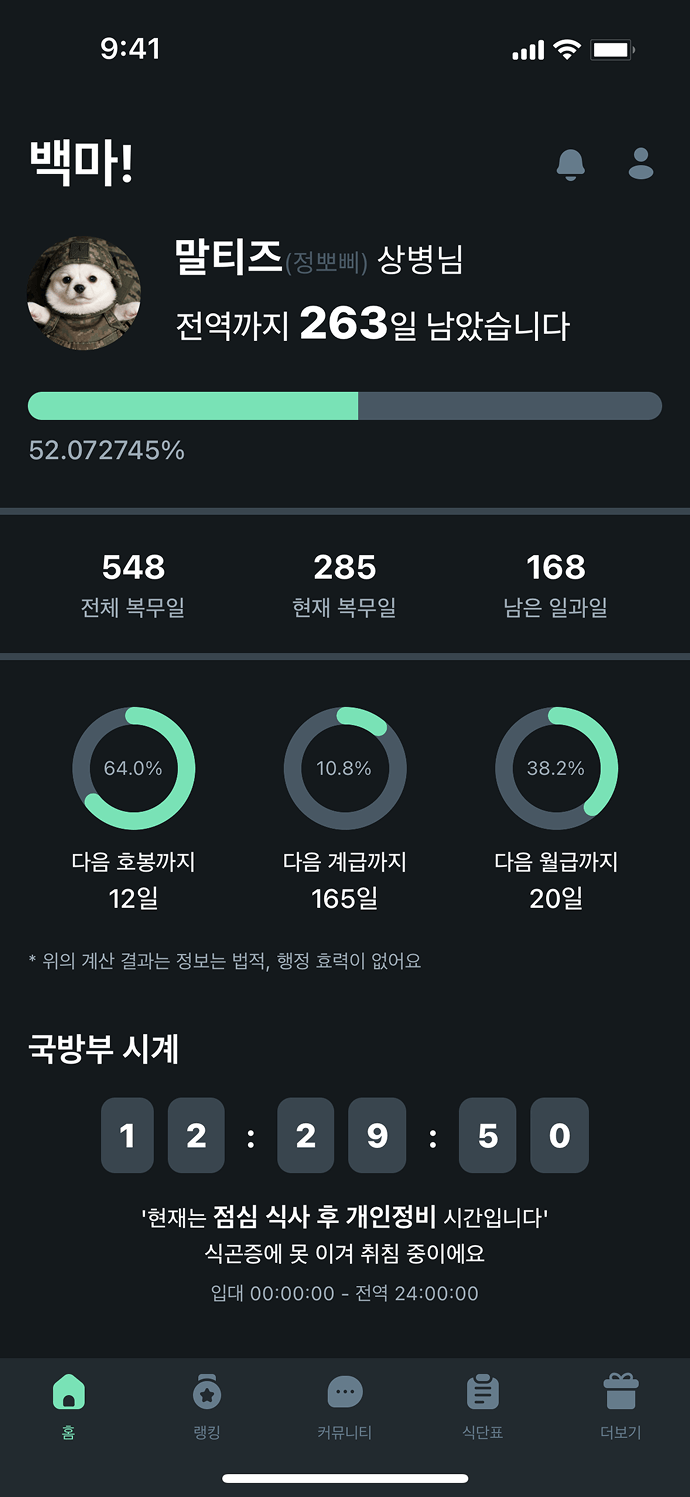
Task: Open the notification bell icon
Action: pyautogui.click(x=571, y=164)
